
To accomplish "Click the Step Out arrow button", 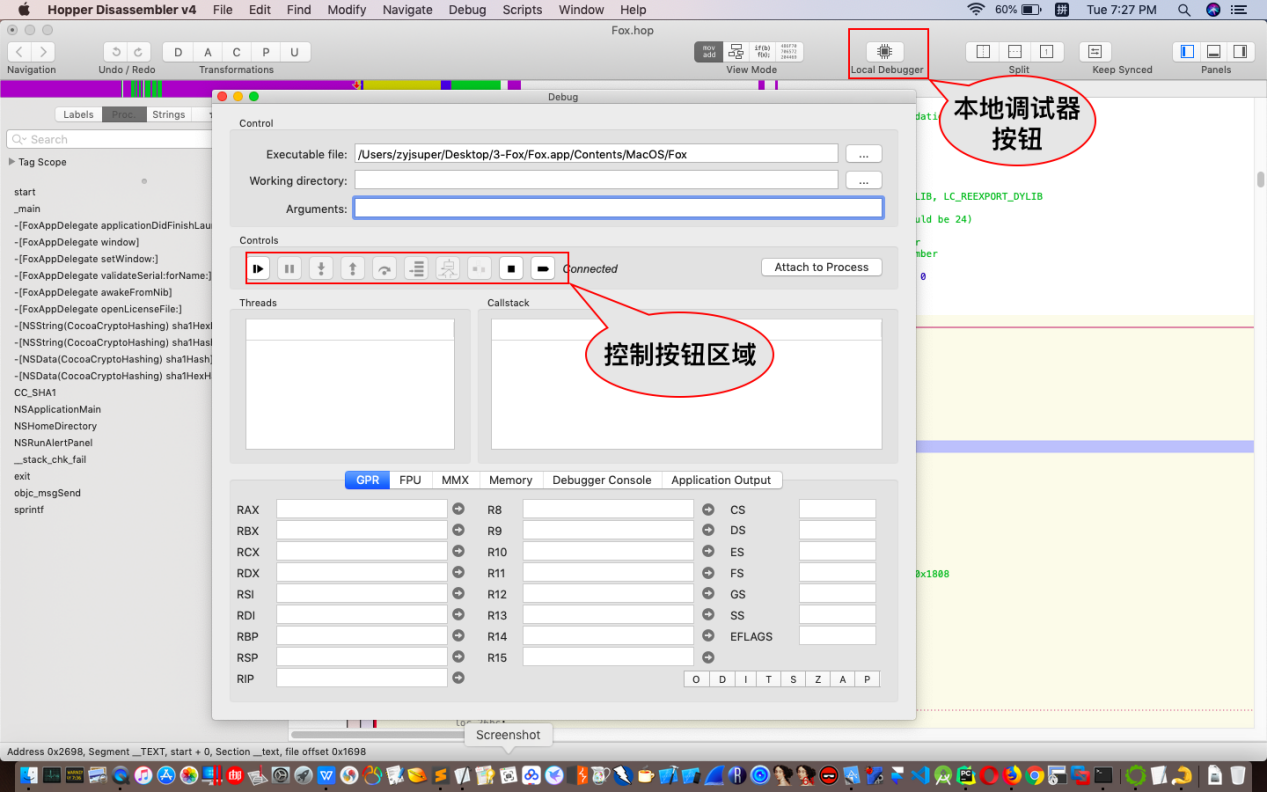I will tap(352, 268).
